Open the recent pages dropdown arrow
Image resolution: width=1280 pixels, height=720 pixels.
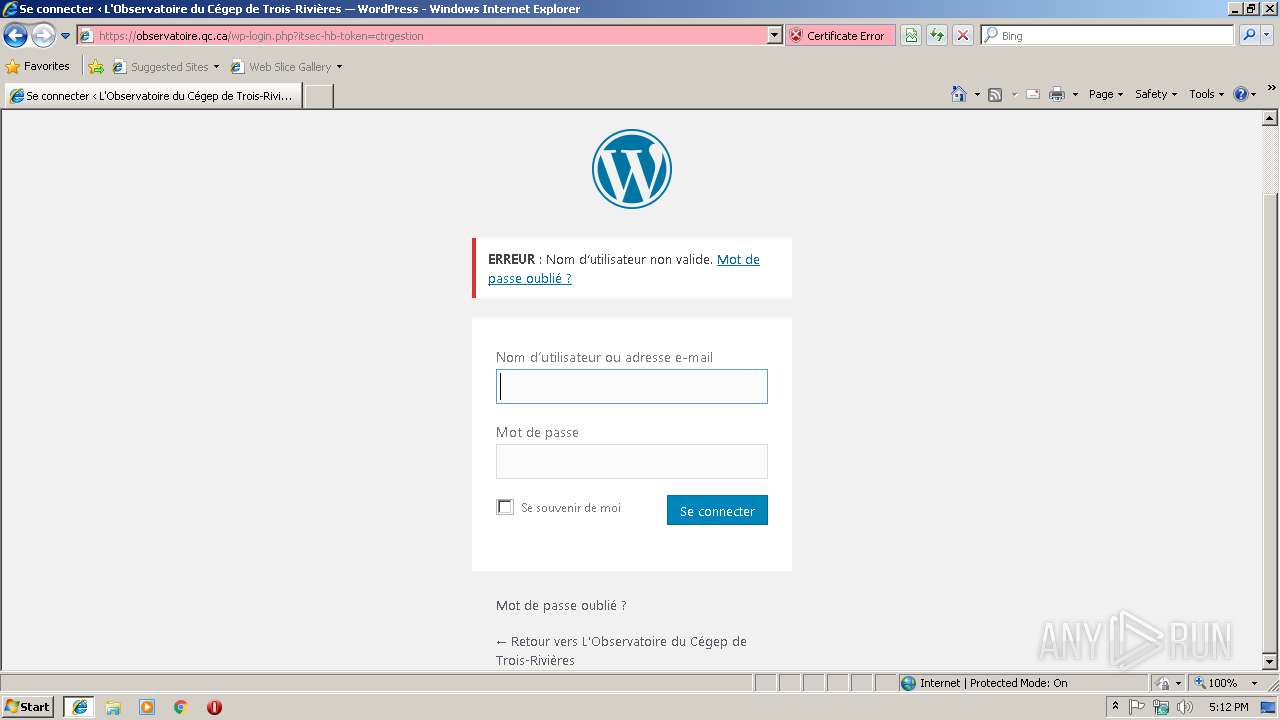click(65, 36)
